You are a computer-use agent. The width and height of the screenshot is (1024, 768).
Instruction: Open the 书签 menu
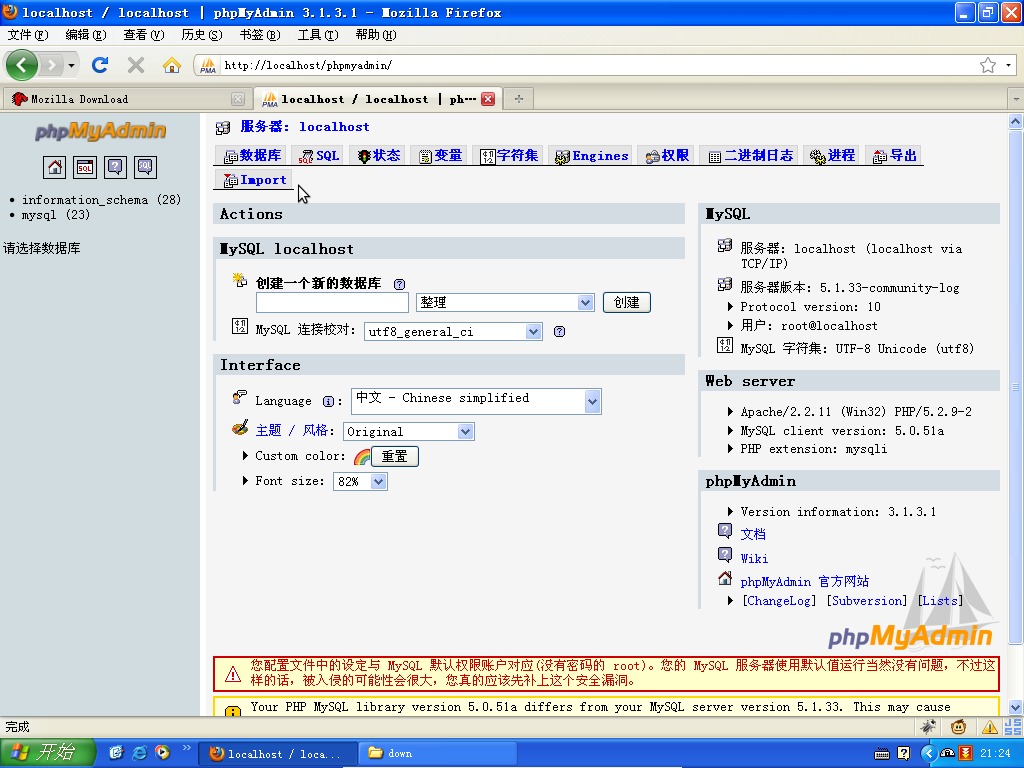pos(260,35)
